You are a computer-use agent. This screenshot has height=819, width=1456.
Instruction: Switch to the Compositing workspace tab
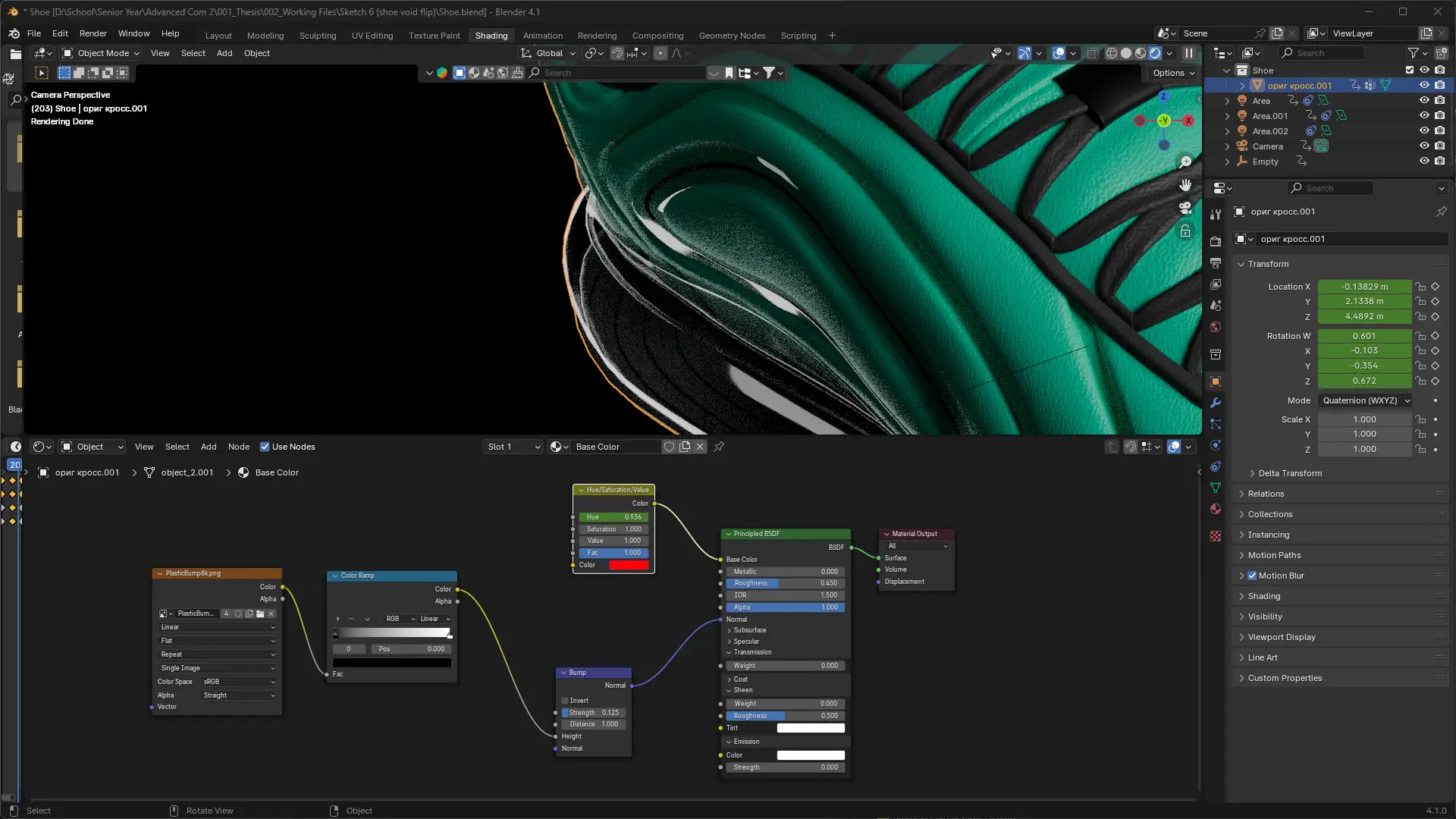[x=657, y=36]
